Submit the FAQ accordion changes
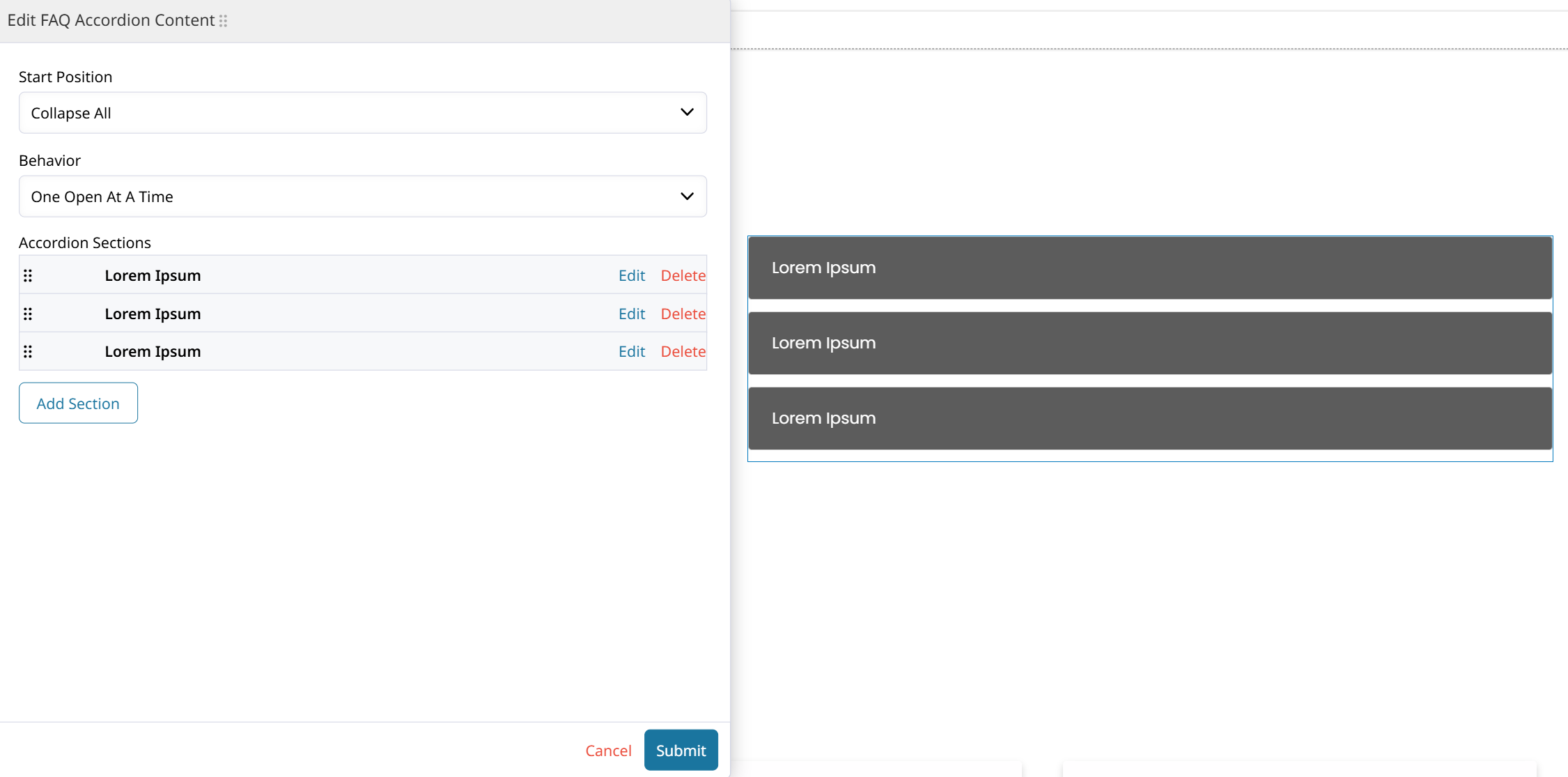This screenshot has width=1568, height=777. [681, 751]
